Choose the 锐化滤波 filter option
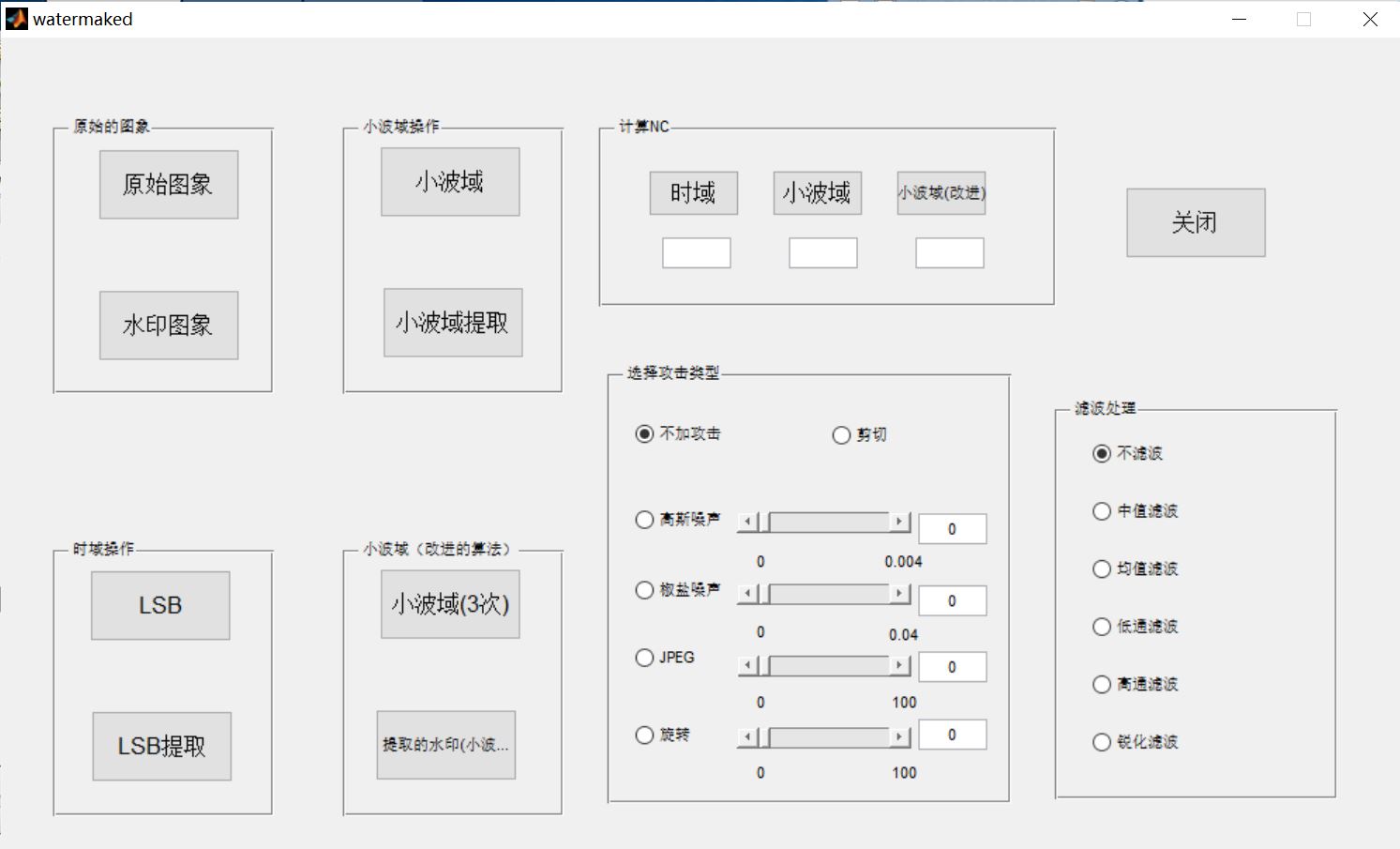The height and width of the screenshot is (849, 1400). pyautogui.click(x=1101, y=742)
